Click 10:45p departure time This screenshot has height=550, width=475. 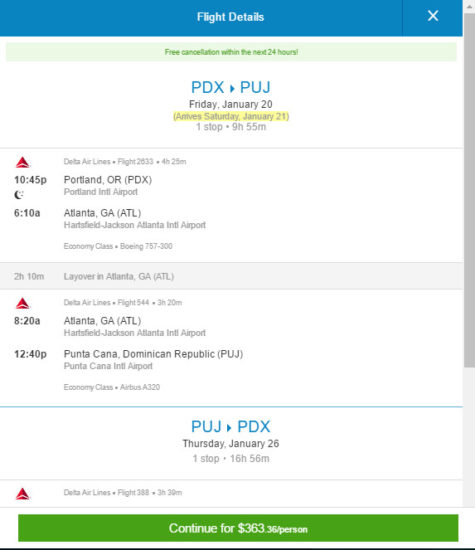click(x=30, y=180)
